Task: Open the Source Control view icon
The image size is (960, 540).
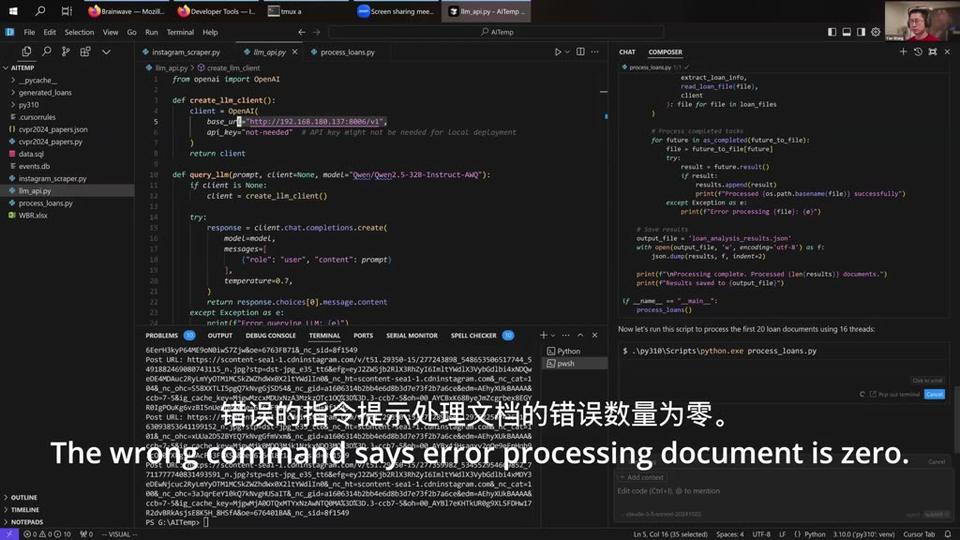Action: click(66, 52)
